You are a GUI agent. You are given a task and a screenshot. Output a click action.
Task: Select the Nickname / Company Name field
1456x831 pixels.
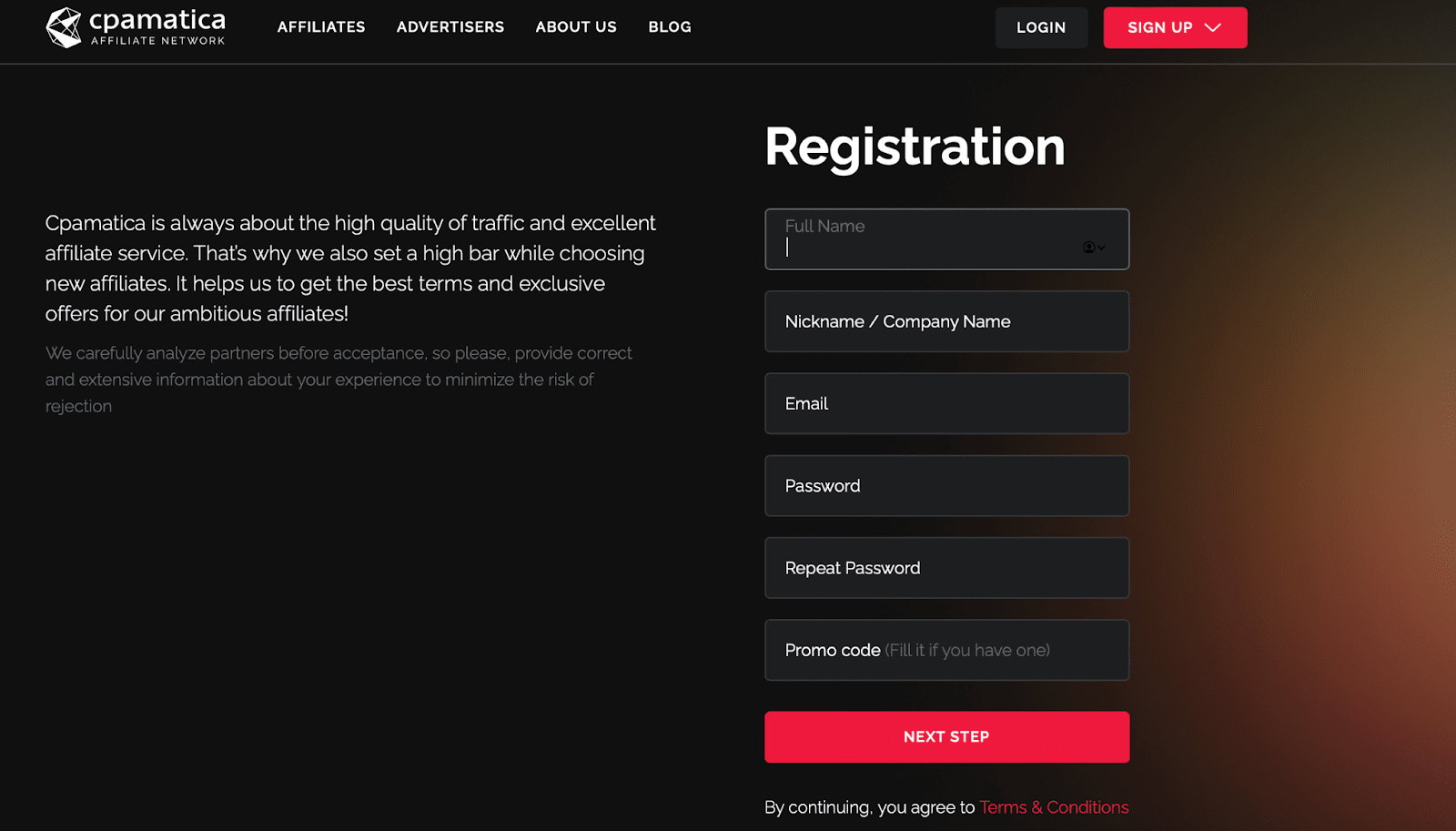coord(946,321)
